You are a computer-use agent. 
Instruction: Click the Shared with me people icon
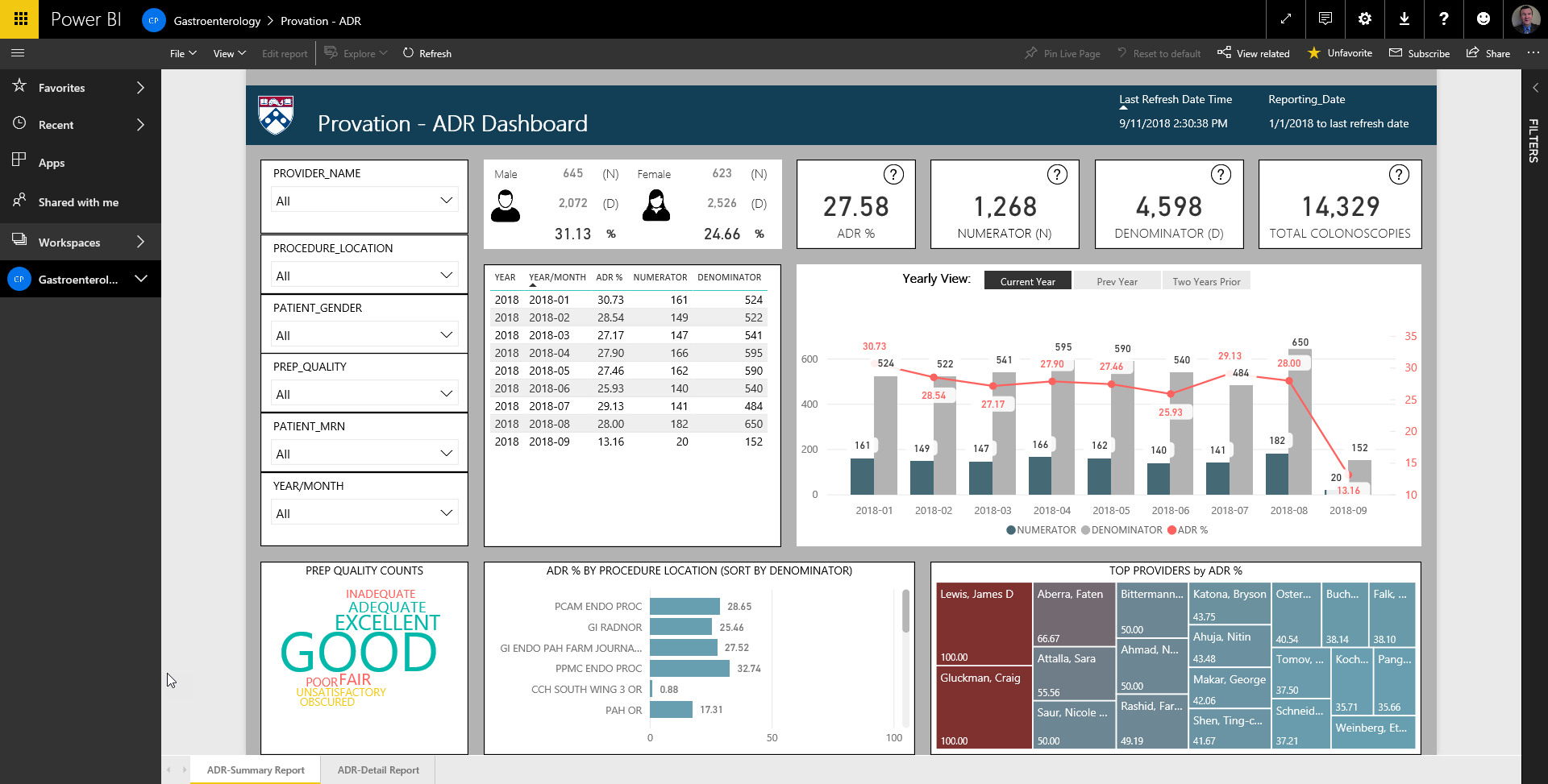point(19,201)
